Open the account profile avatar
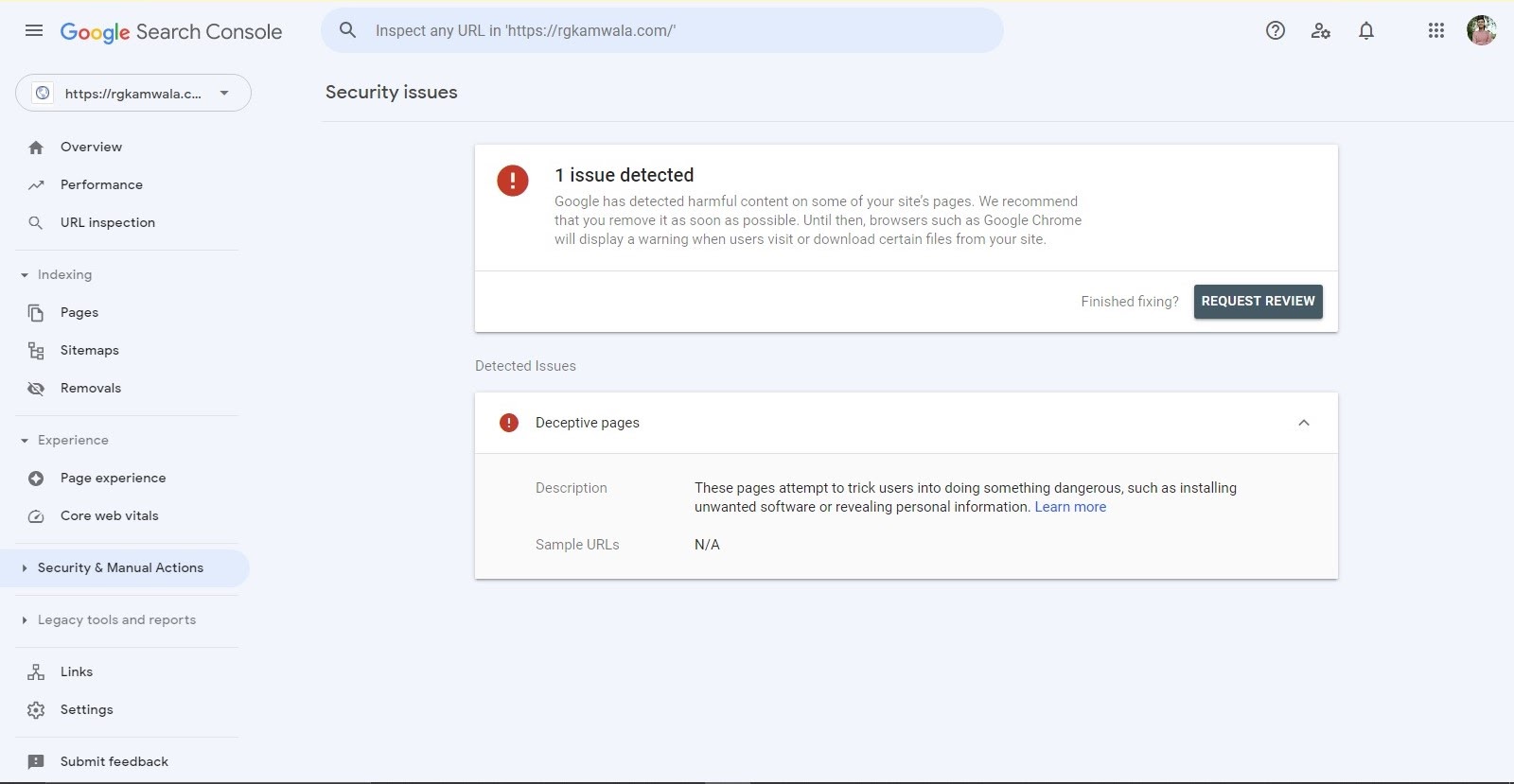This screenshot has width=1514, height=784. [x=1482, y=30]
